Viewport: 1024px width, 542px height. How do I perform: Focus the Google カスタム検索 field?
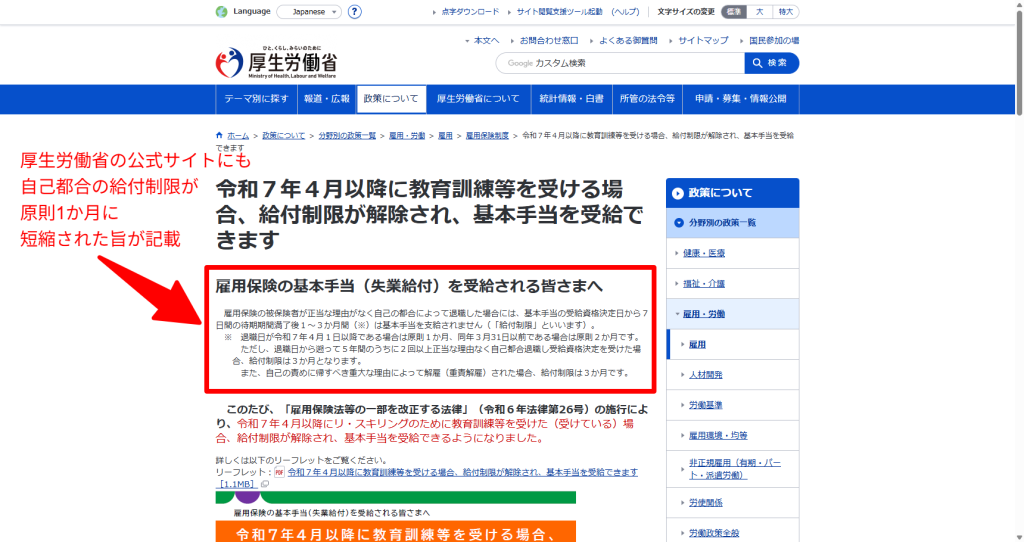pos(620,63)
